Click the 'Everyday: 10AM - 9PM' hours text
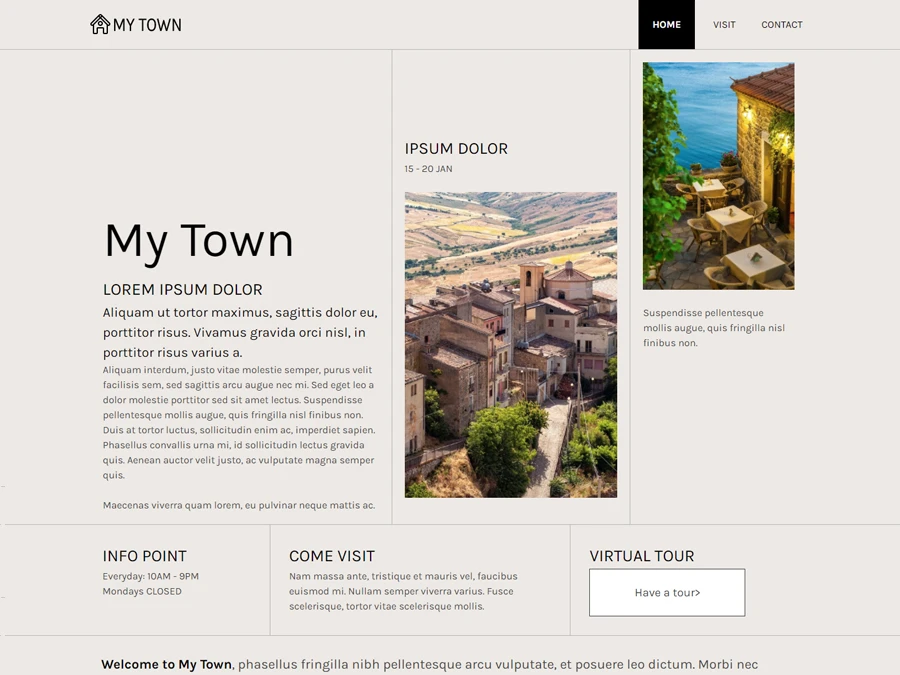Image resolution: width=900 pixels, height=675 pixels. (x=150, y=576)
